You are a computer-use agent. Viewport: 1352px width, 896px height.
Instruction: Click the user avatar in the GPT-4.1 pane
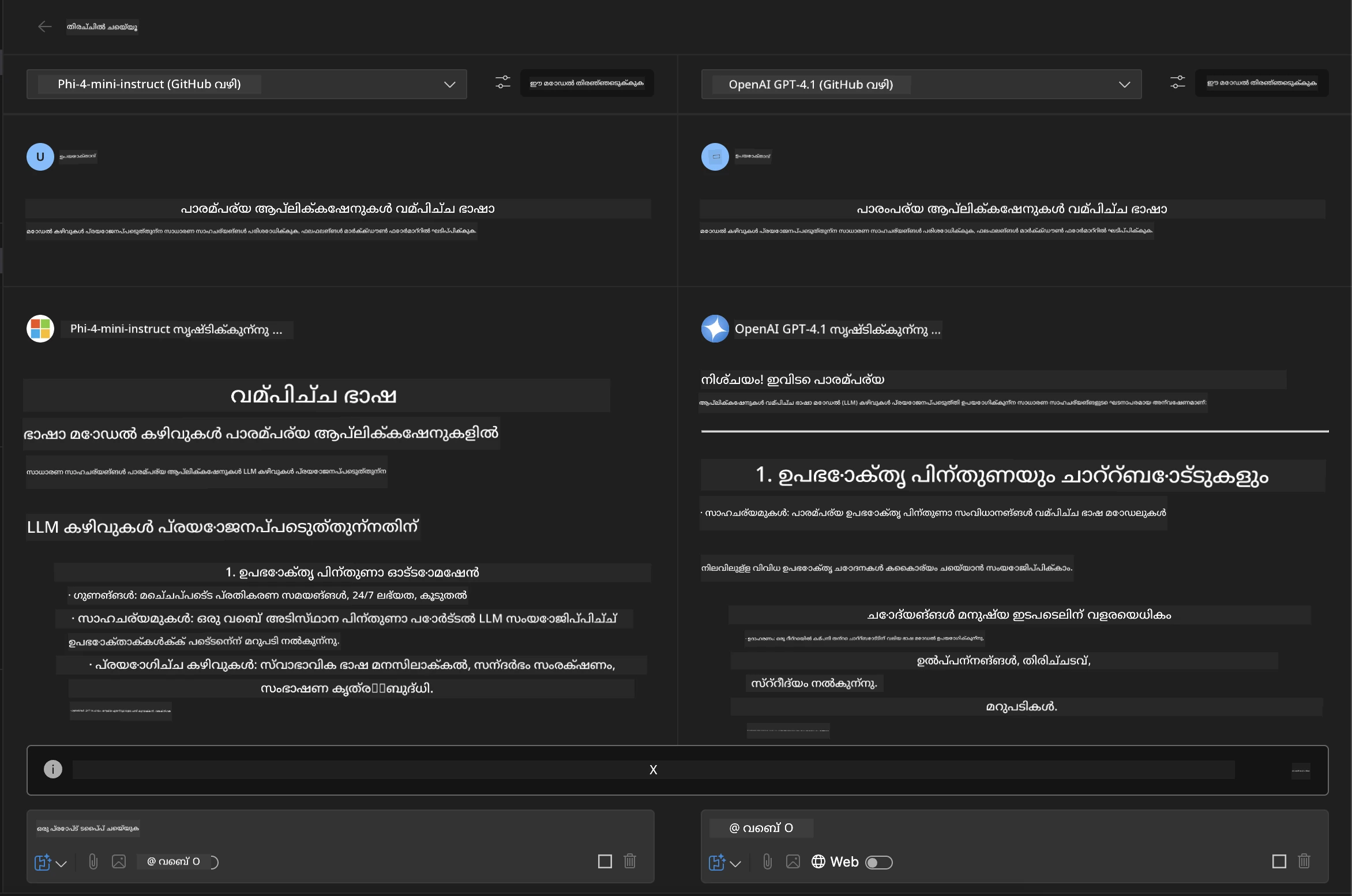click(x=715, y=157)
